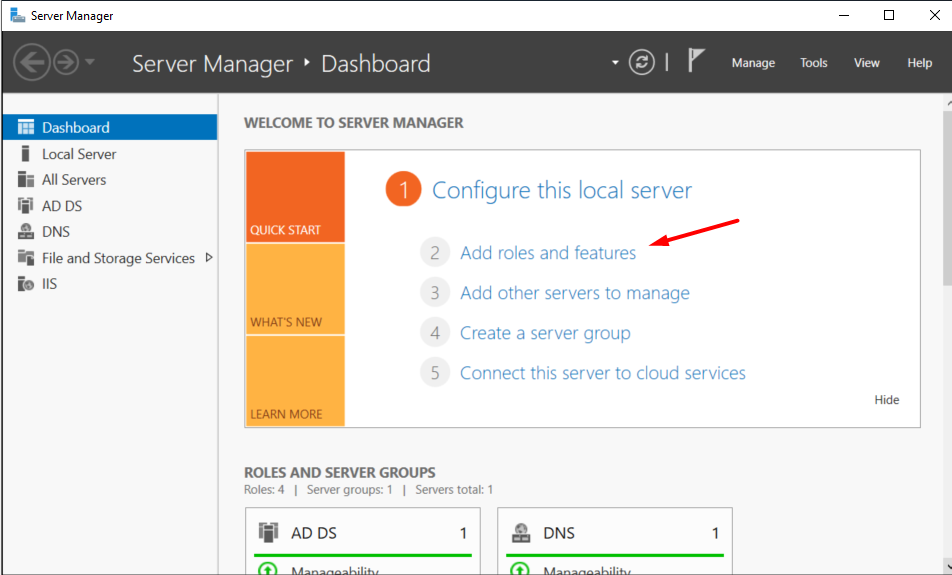The image size is (952, 575).
Task: Select All Servers in the sidebar
Action: click(x=74, y=180)
